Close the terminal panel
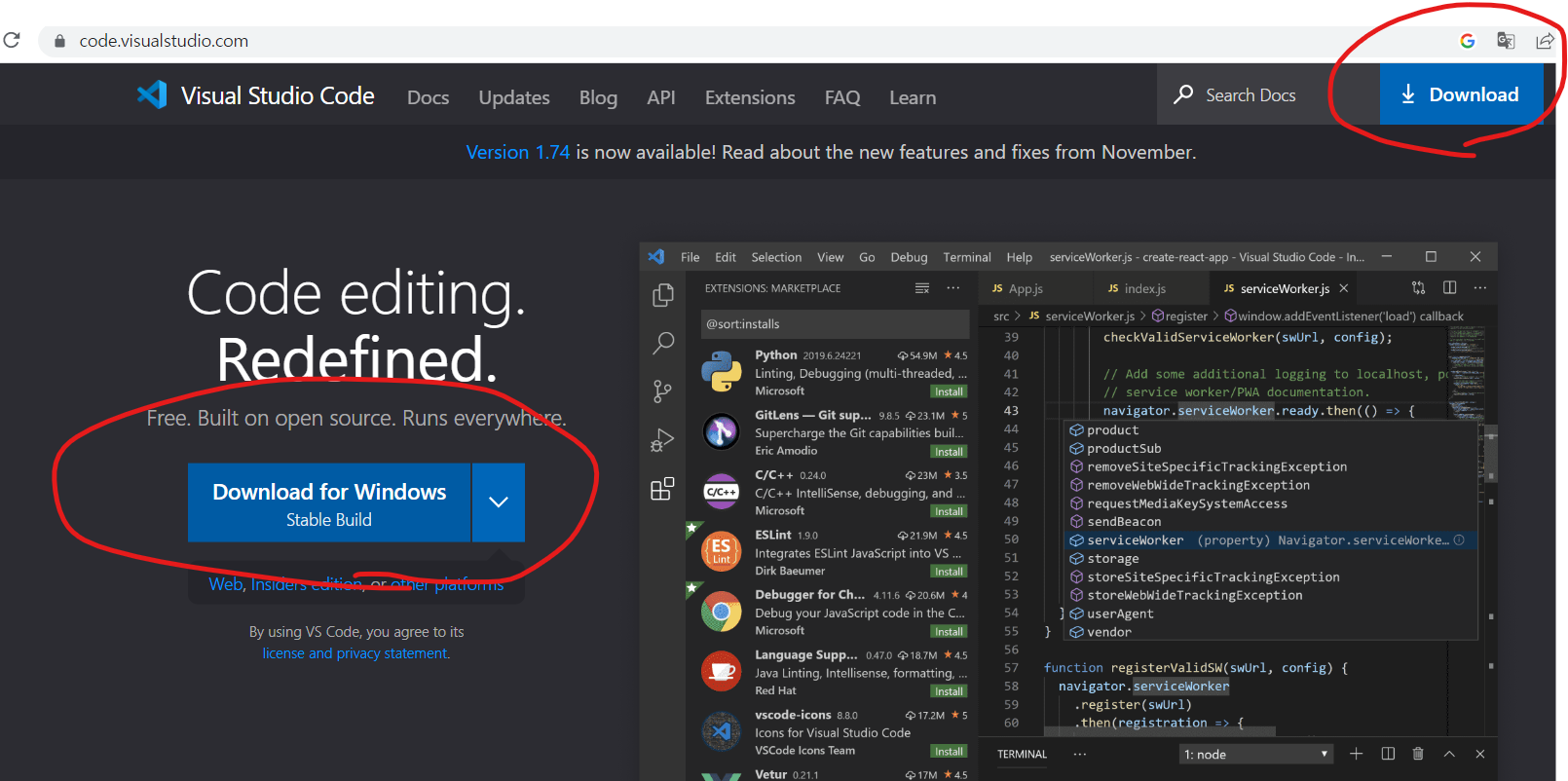1568x781 pixels. click(1480, 754)
